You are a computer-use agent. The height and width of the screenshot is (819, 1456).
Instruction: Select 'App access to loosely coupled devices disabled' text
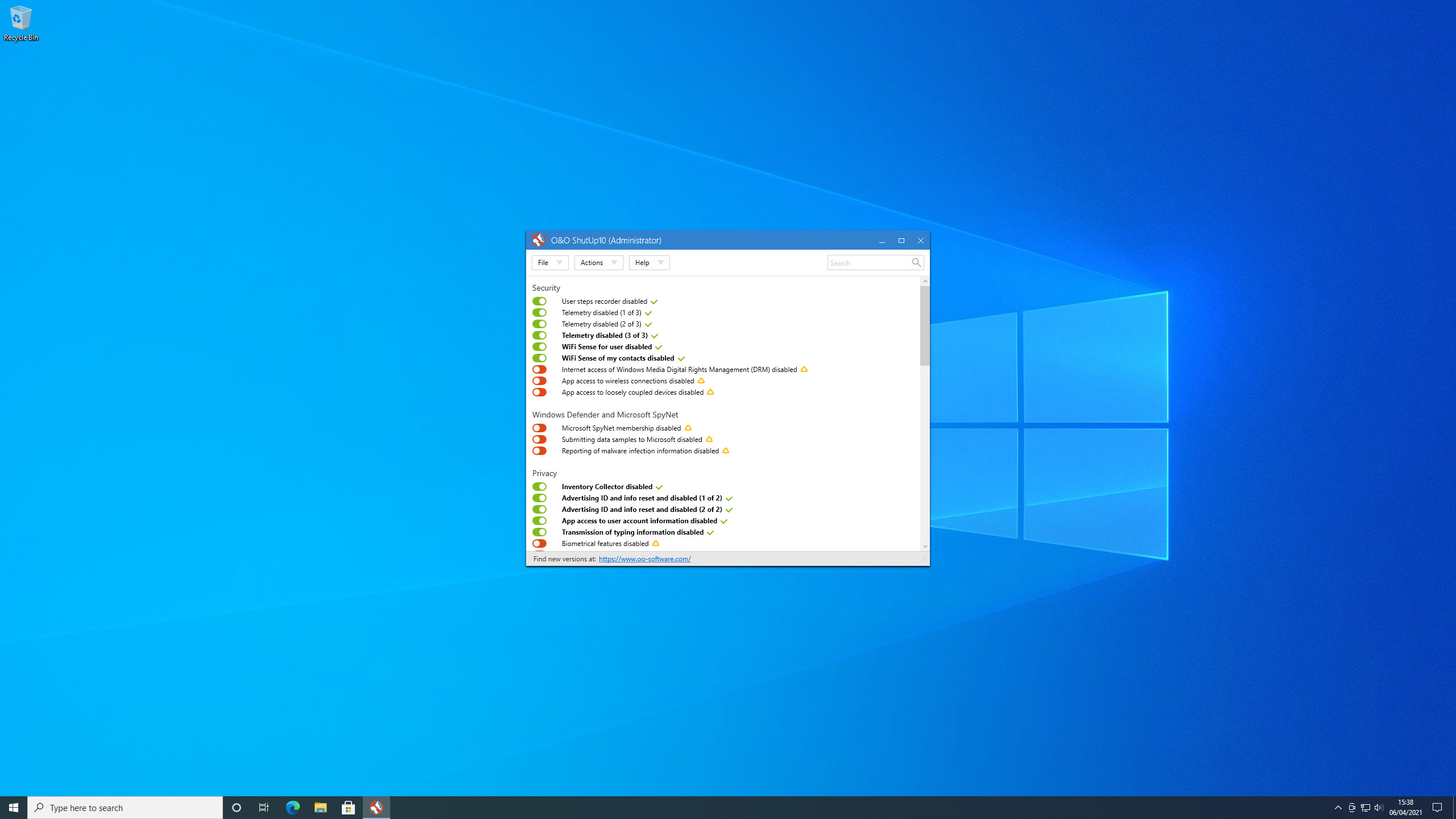(x=632, y=392)
